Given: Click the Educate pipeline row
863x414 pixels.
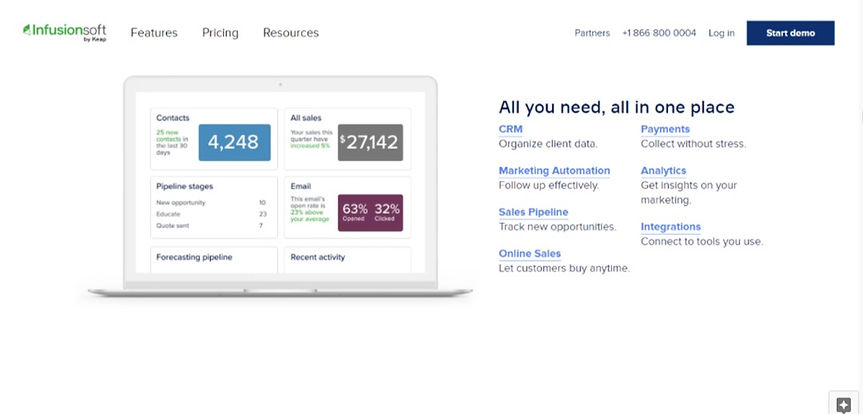Looking at the screenshot, I should pyautogui.click(x=211, y=214).
